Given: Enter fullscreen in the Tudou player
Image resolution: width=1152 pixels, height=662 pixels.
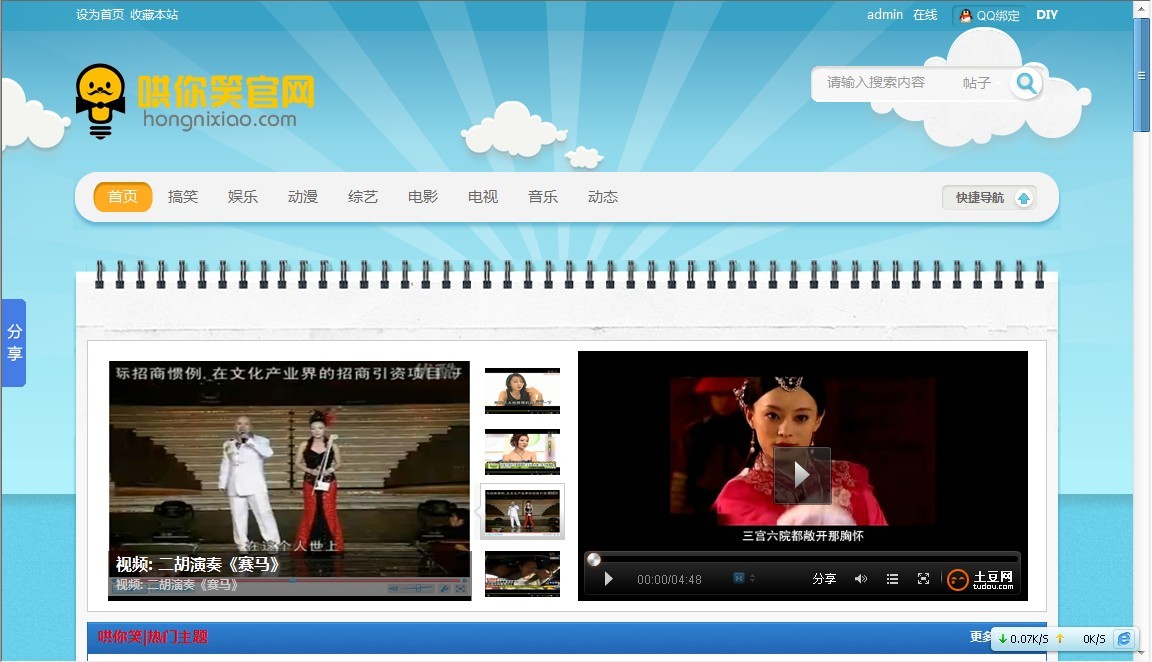Looking at the screenshot, I should click(924, 579).
